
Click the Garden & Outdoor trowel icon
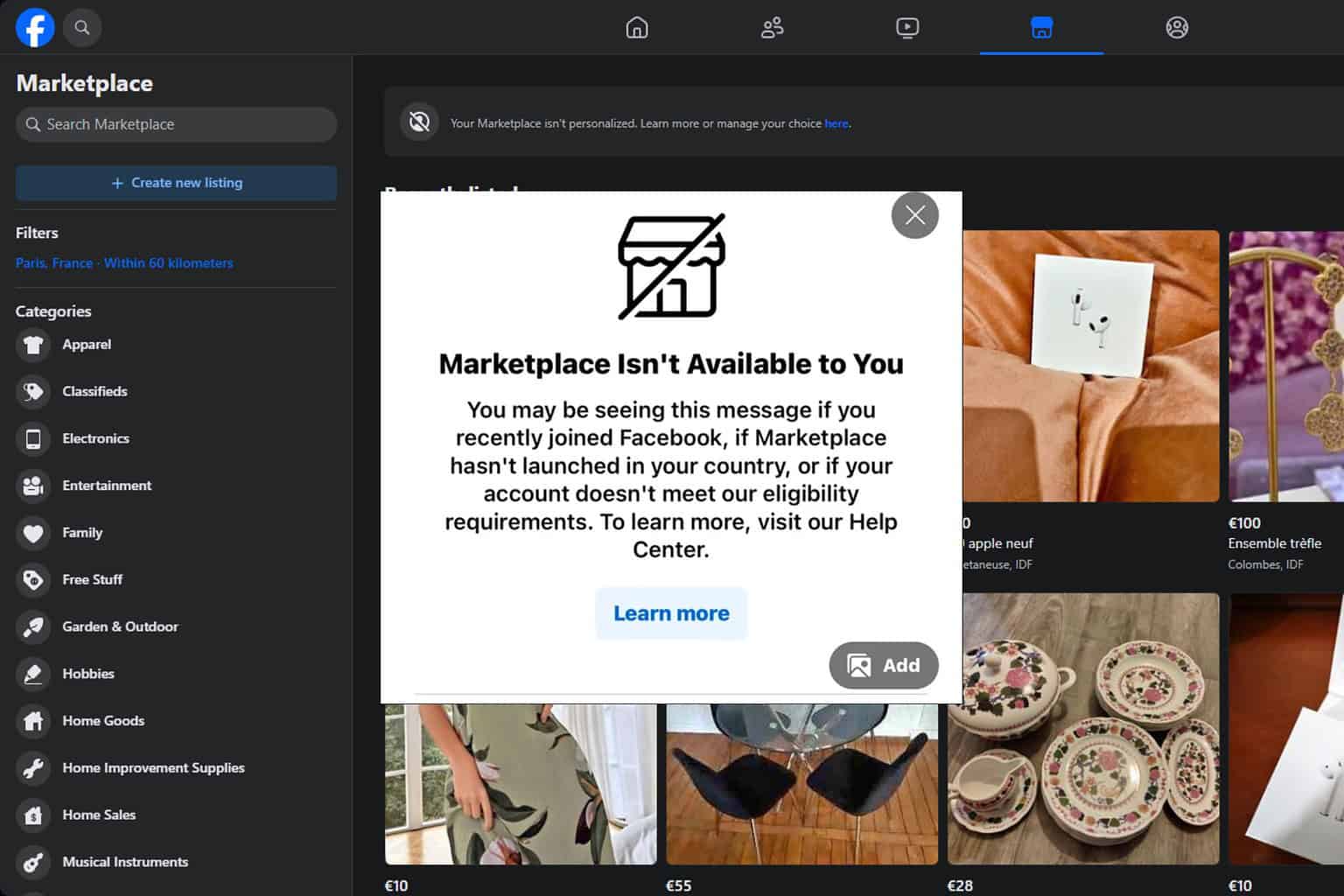pyautogui.click(x=33, y=627)
